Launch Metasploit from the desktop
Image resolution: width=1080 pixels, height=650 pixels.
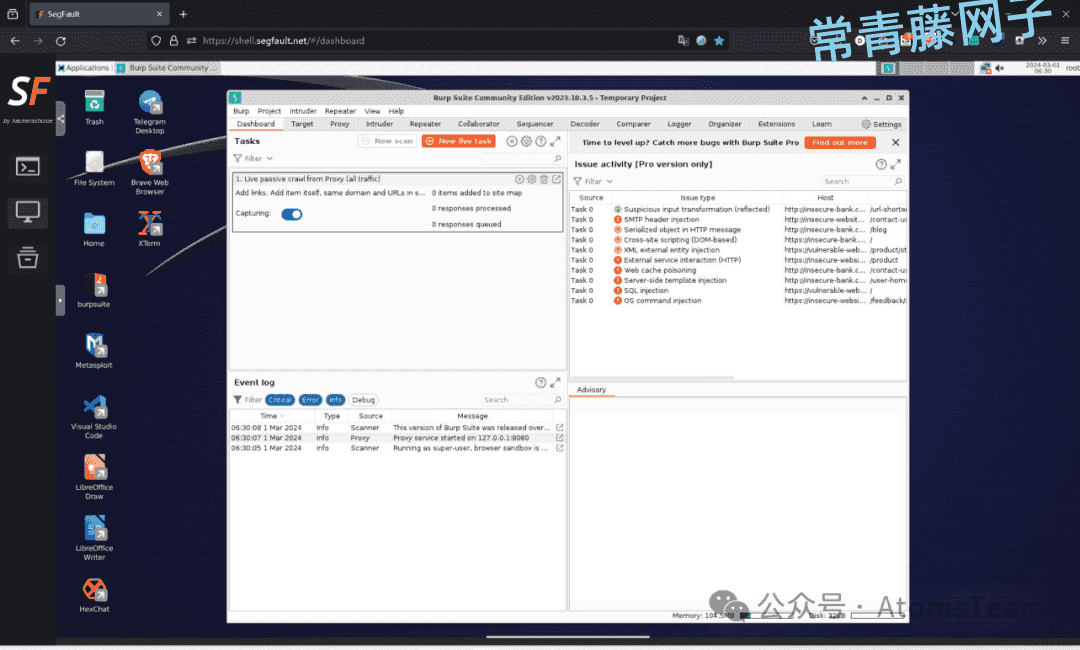click(94, 350)
